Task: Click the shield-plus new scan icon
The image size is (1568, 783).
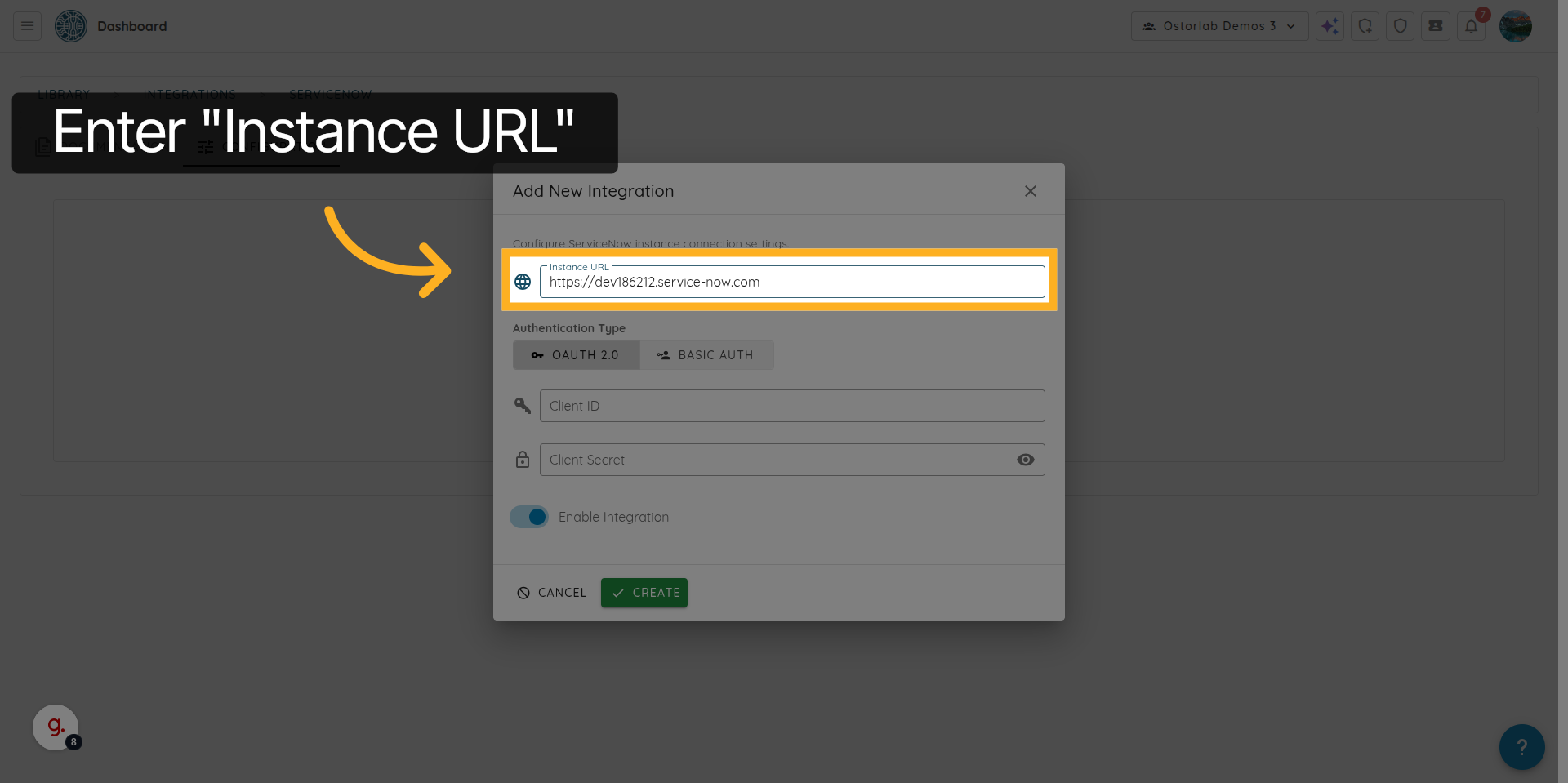Action: [x=1365, y=25]
